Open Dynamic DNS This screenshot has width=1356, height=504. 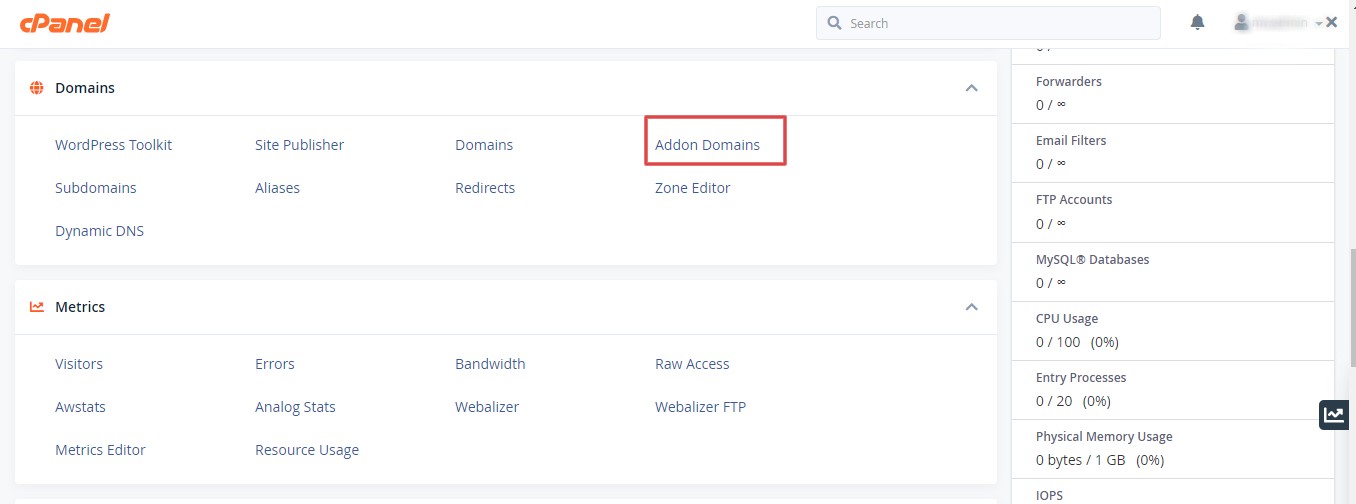99,231
